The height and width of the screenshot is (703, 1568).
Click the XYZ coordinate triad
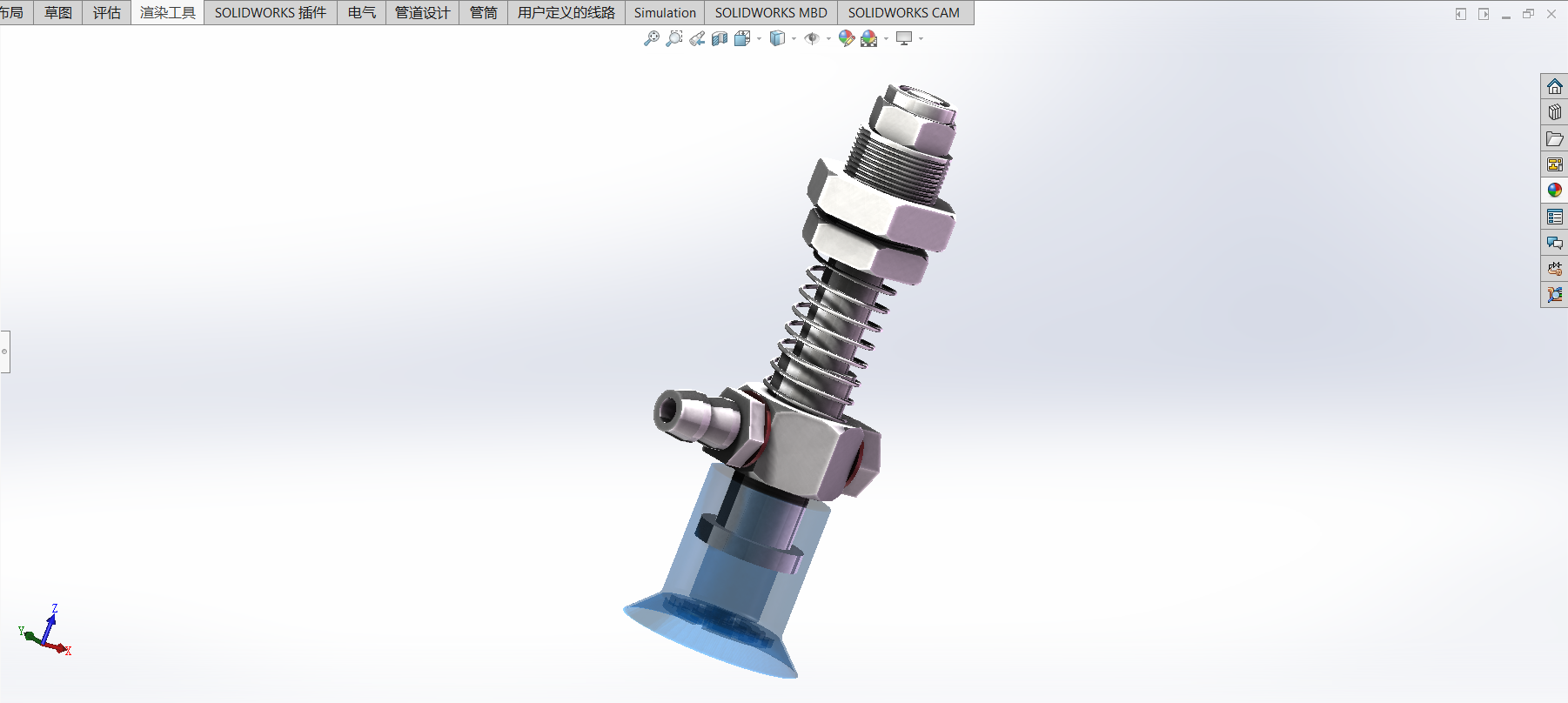(x=45, y=630)
